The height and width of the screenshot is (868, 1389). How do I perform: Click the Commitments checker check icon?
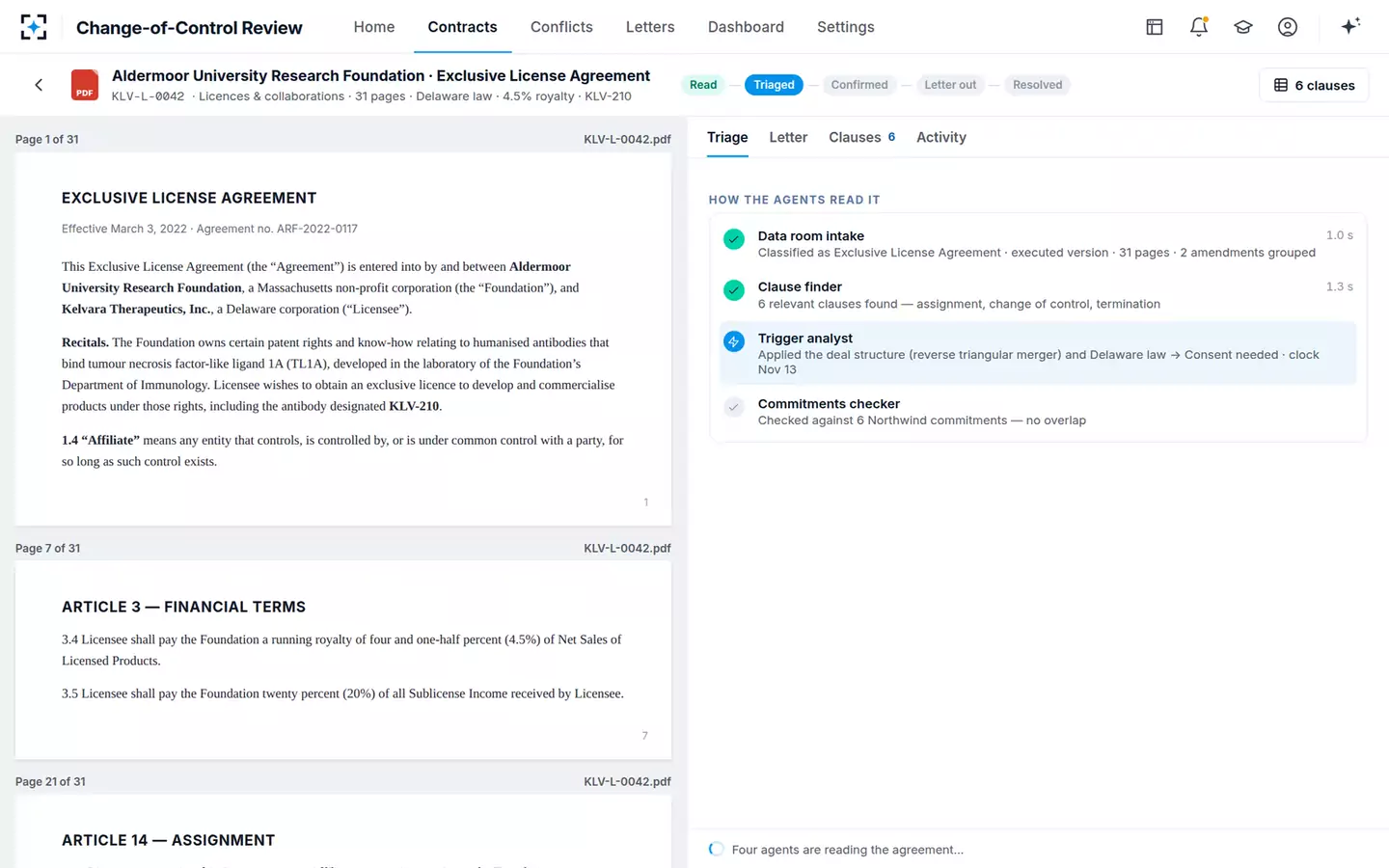tap(734, 407)
